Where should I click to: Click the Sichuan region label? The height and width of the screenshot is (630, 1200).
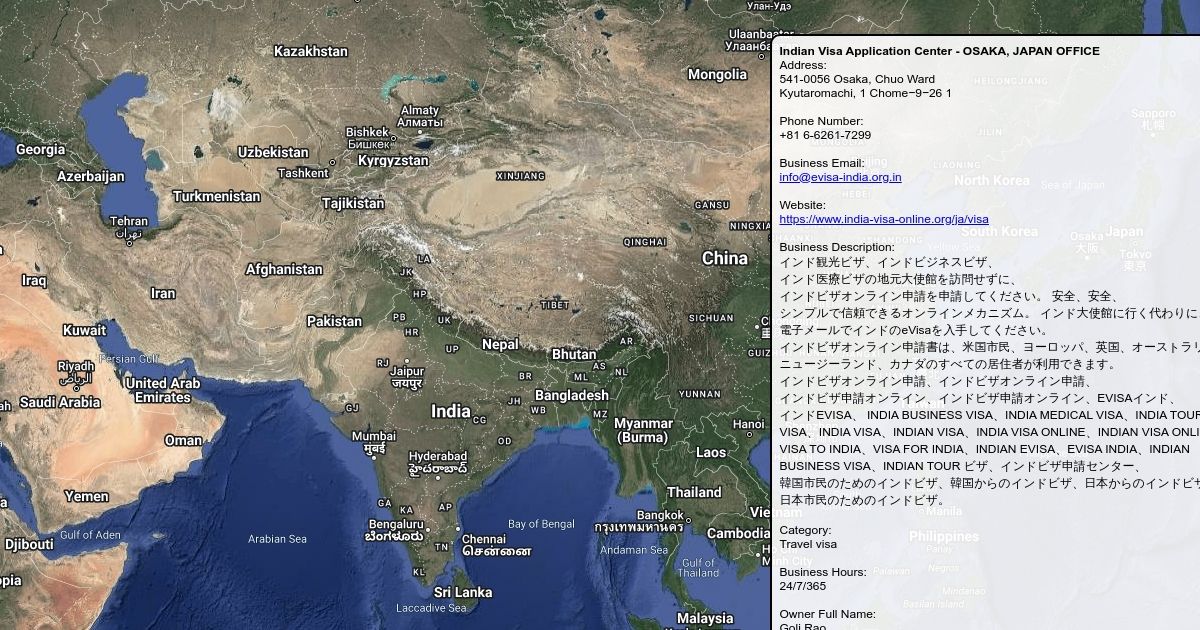pyautogui.click(x=711, y=318)
